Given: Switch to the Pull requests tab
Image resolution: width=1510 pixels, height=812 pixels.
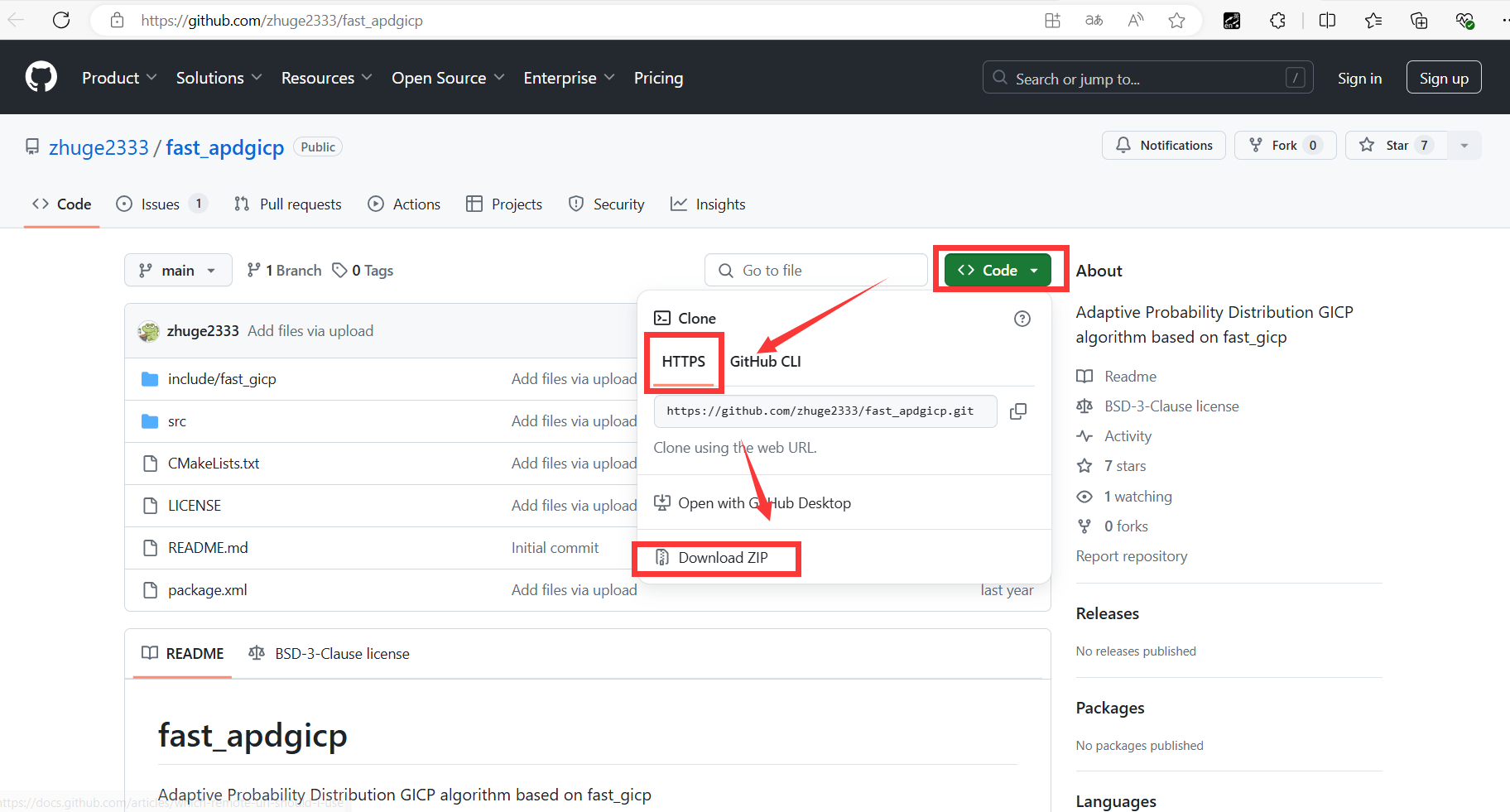Looking at the screenshot, I should coord(287,204).
